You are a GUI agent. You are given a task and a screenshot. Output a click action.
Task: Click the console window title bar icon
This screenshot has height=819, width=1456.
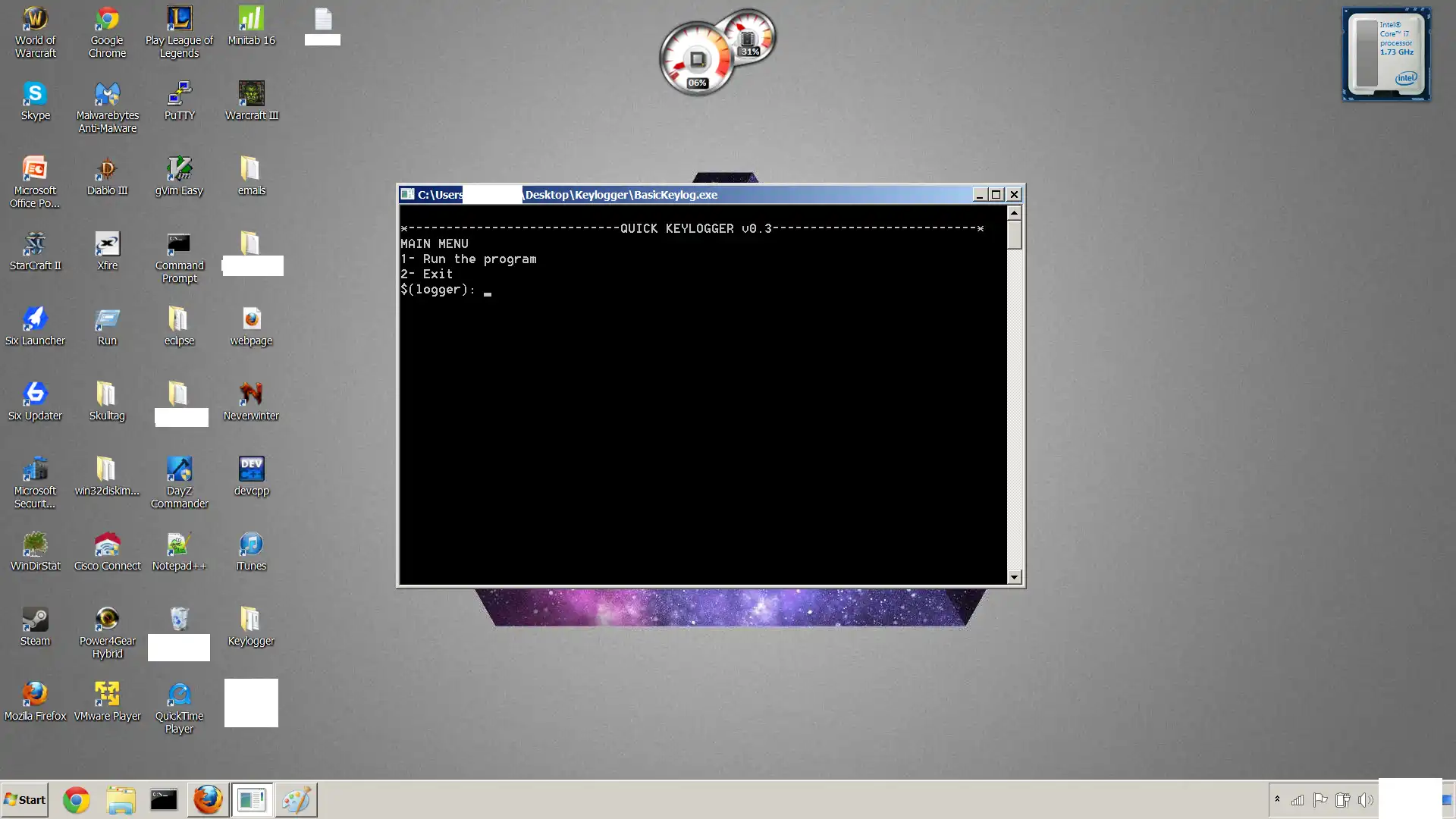tap(407, 194)
